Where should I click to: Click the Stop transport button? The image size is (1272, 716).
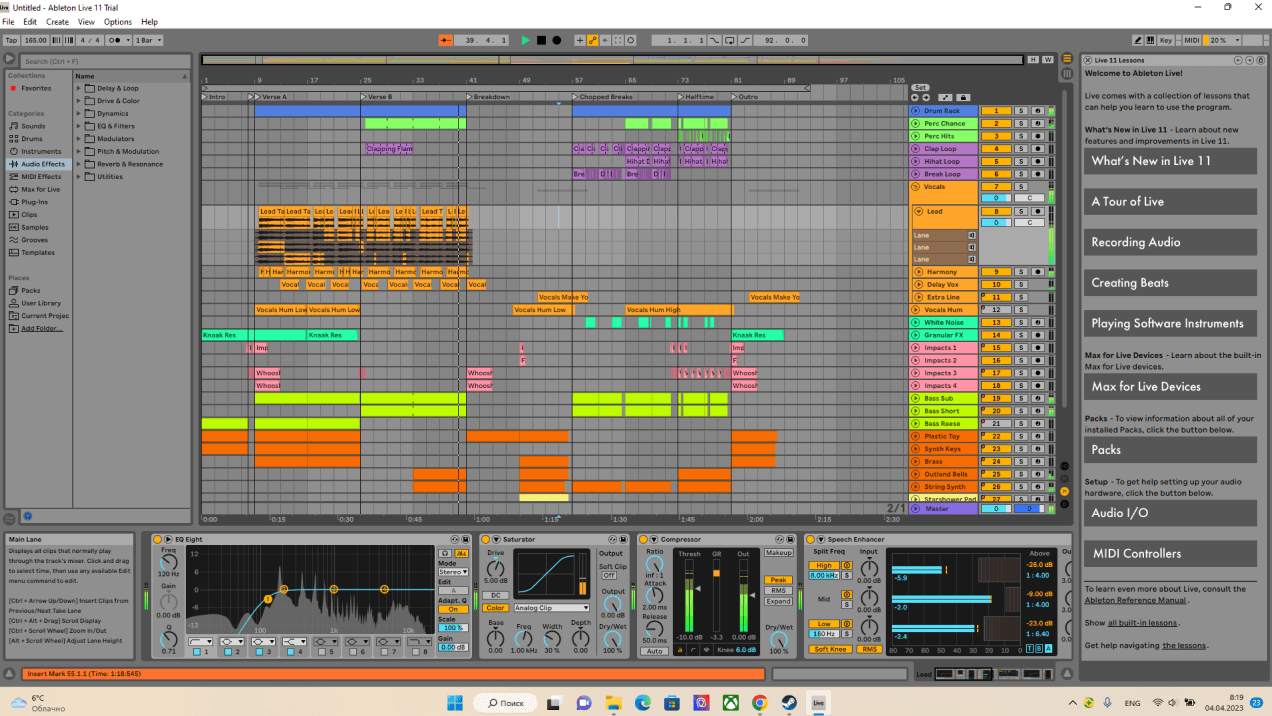pyautogui.click(x=541, y=40)
